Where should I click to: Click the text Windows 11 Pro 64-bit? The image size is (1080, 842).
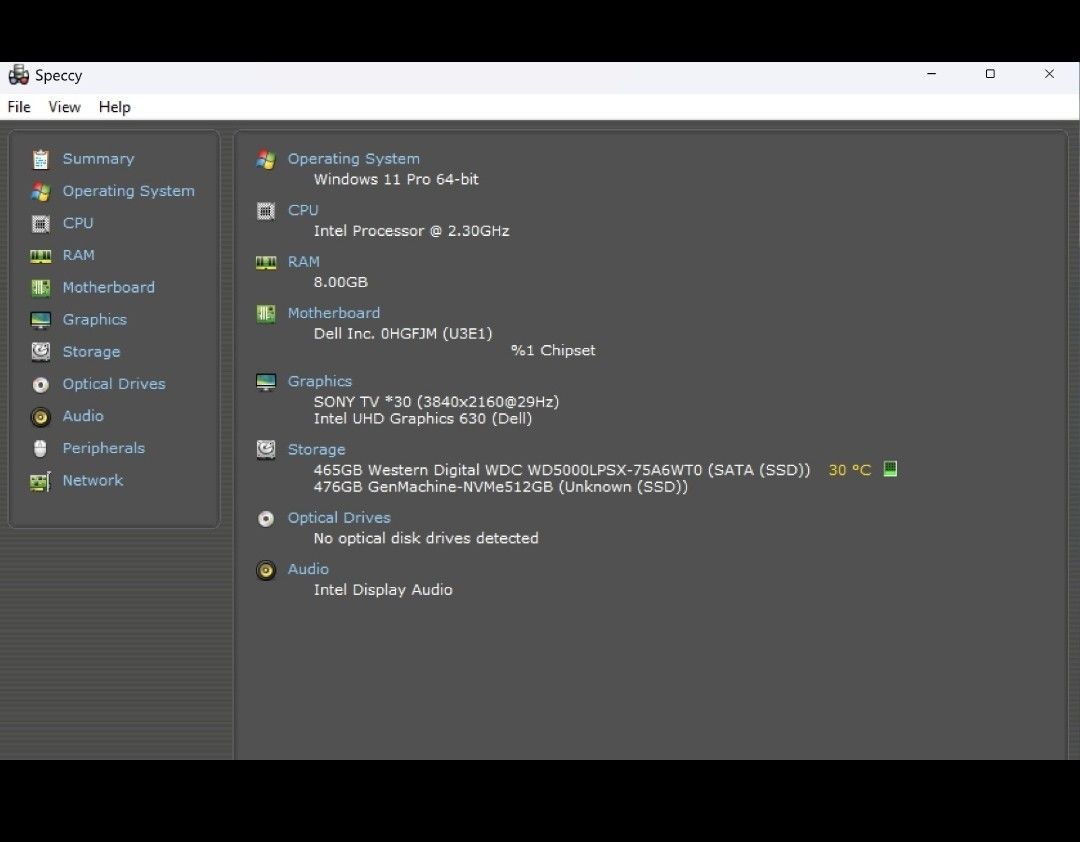(396, 179)
